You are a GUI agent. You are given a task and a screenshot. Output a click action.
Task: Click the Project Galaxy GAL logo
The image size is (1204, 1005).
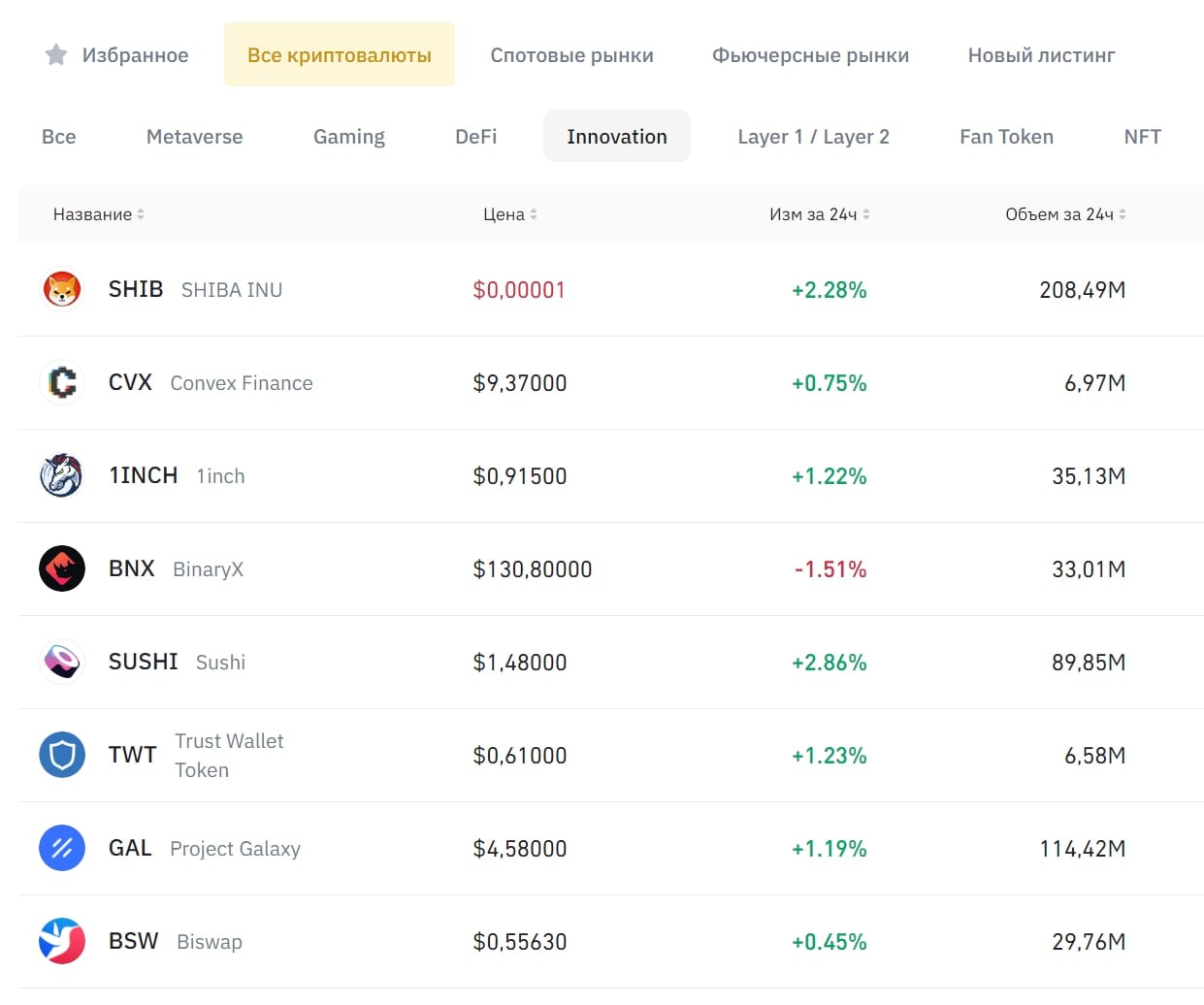62,848
